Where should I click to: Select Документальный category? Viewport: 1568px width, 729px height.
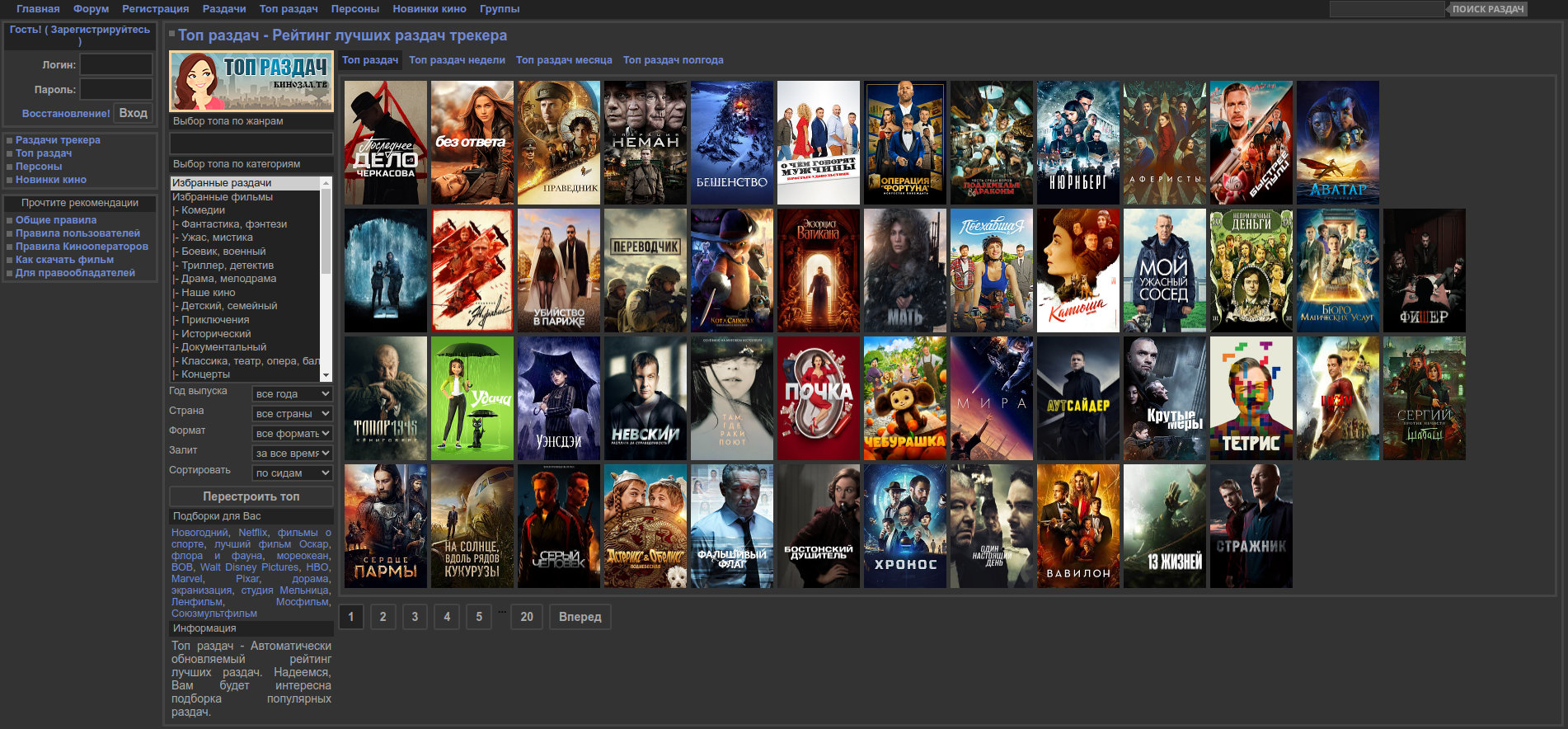tap(245, 347)
